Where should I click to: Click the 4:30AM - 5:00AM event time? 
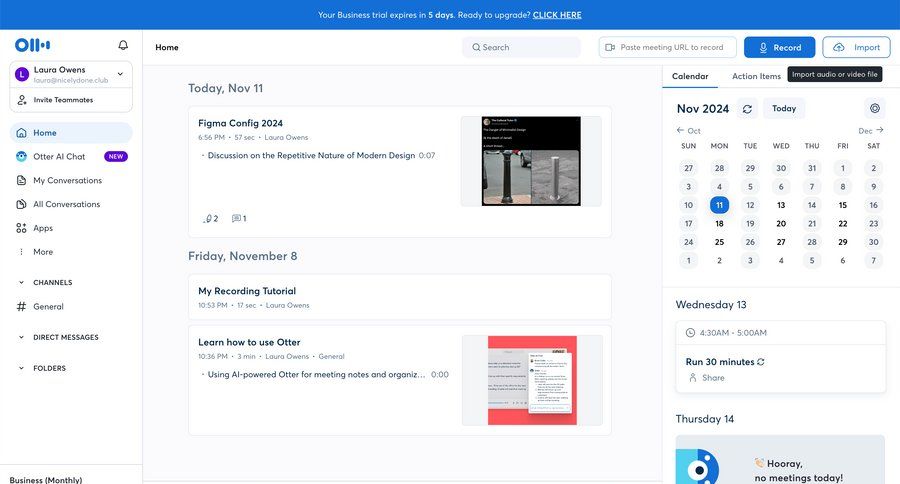[733, 332]
